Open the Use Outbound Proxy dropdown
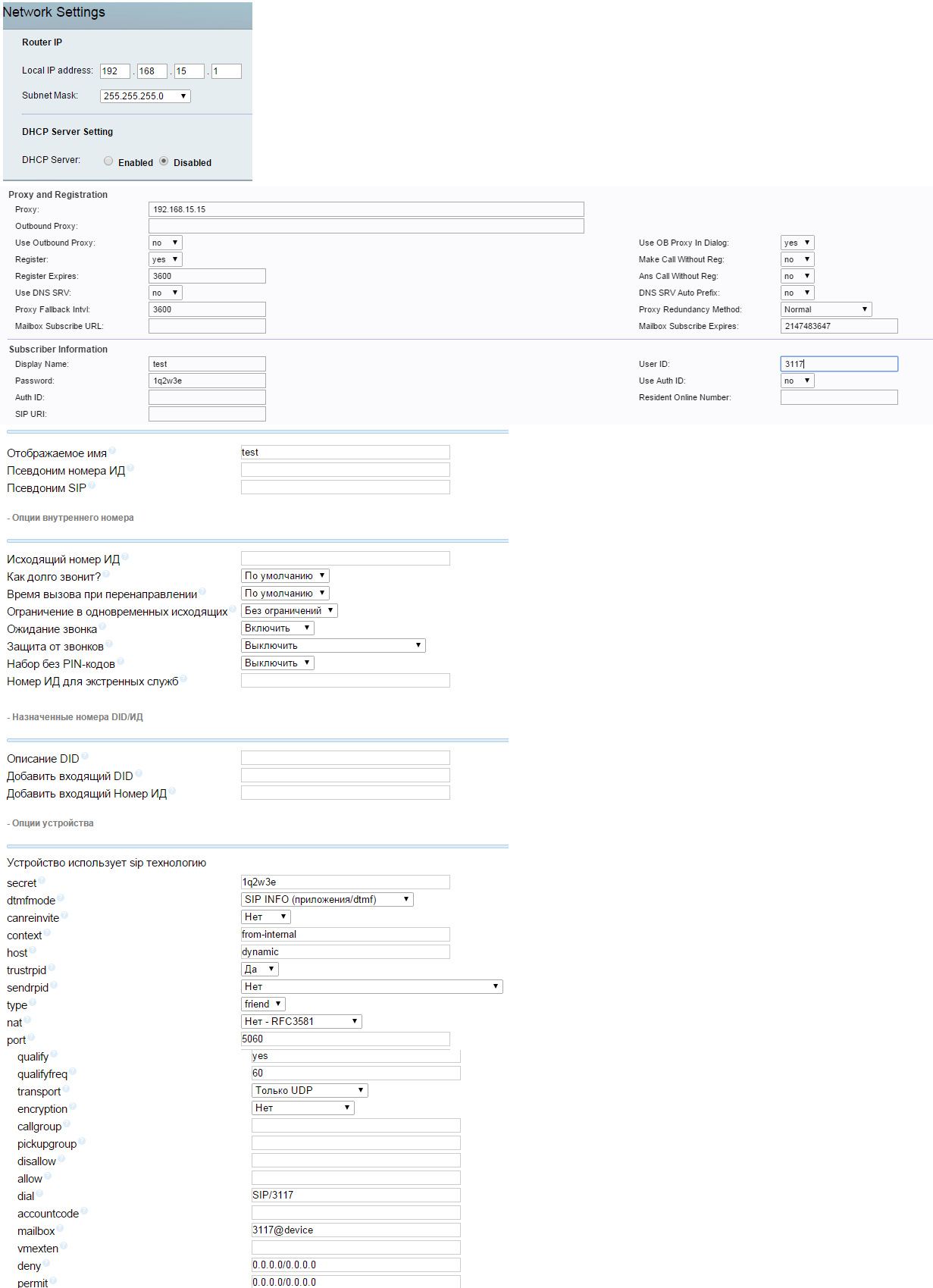Image resolution: width=933 pixels, height=1288 pixels. tap(164, 243)
